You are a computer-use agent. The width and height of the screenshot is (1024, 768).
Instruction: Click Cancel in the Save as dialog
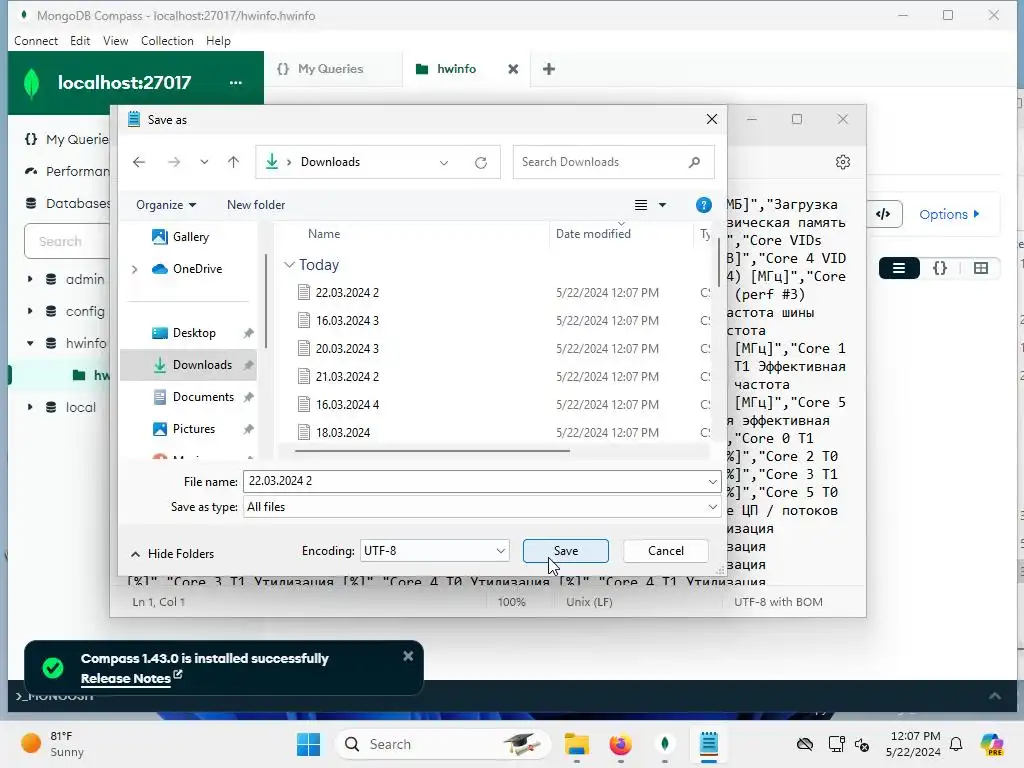point(665,551)
